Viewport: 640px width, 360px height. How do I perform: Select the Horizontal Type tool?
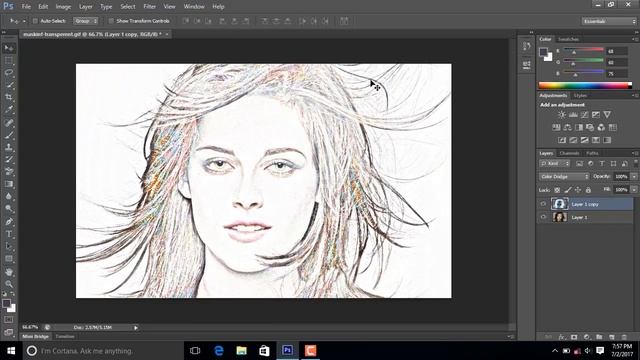tap(9, 234)
